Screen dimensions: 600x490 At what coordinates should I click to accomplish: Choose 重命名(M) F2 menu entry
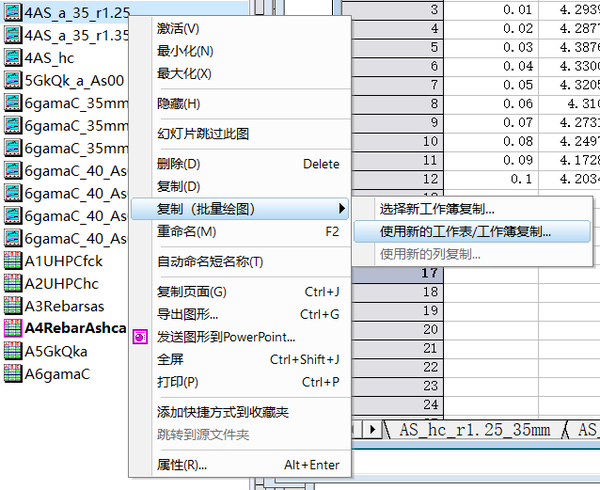coord(240,232)
